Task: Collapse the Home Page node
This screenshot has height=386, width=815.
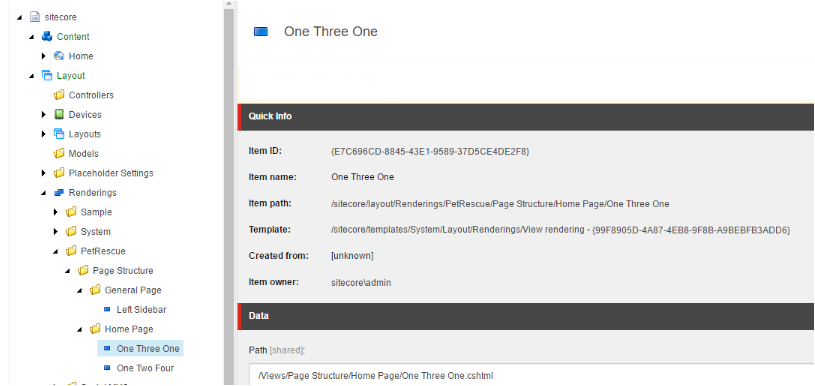Action: [80, 329]
